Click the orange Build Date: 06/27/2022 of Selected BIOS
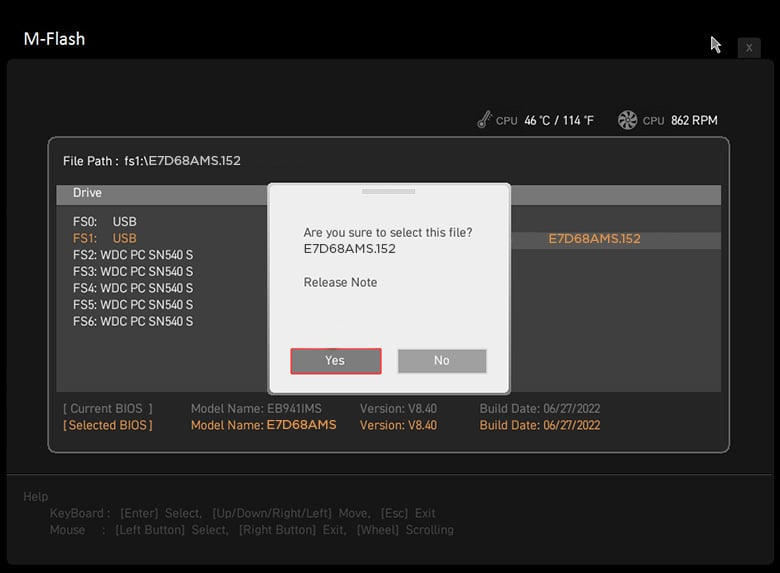The width and height of the screenshot is (780, 573). 540,425
